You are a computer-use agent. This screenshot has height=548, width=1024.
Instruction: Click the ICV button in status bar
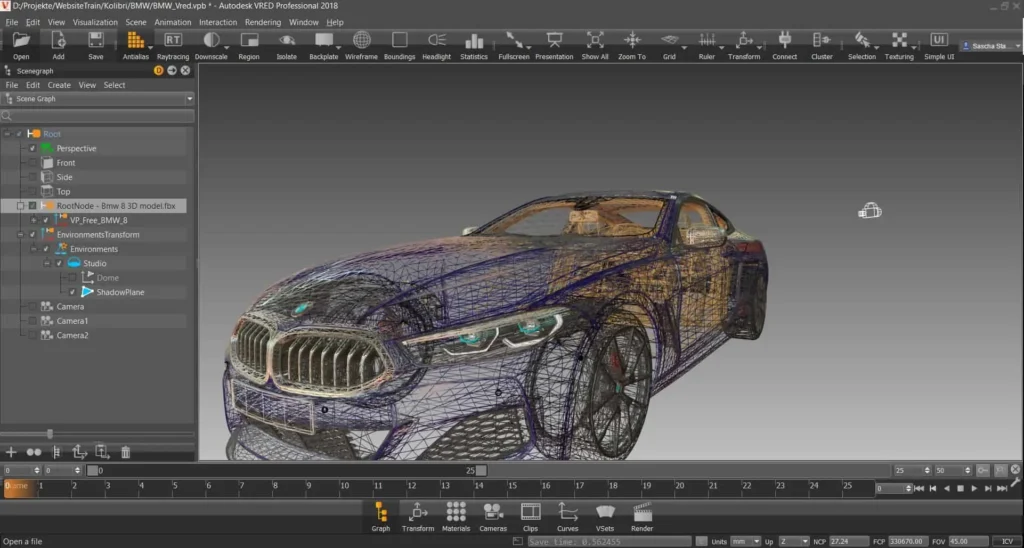point(1007,541)
